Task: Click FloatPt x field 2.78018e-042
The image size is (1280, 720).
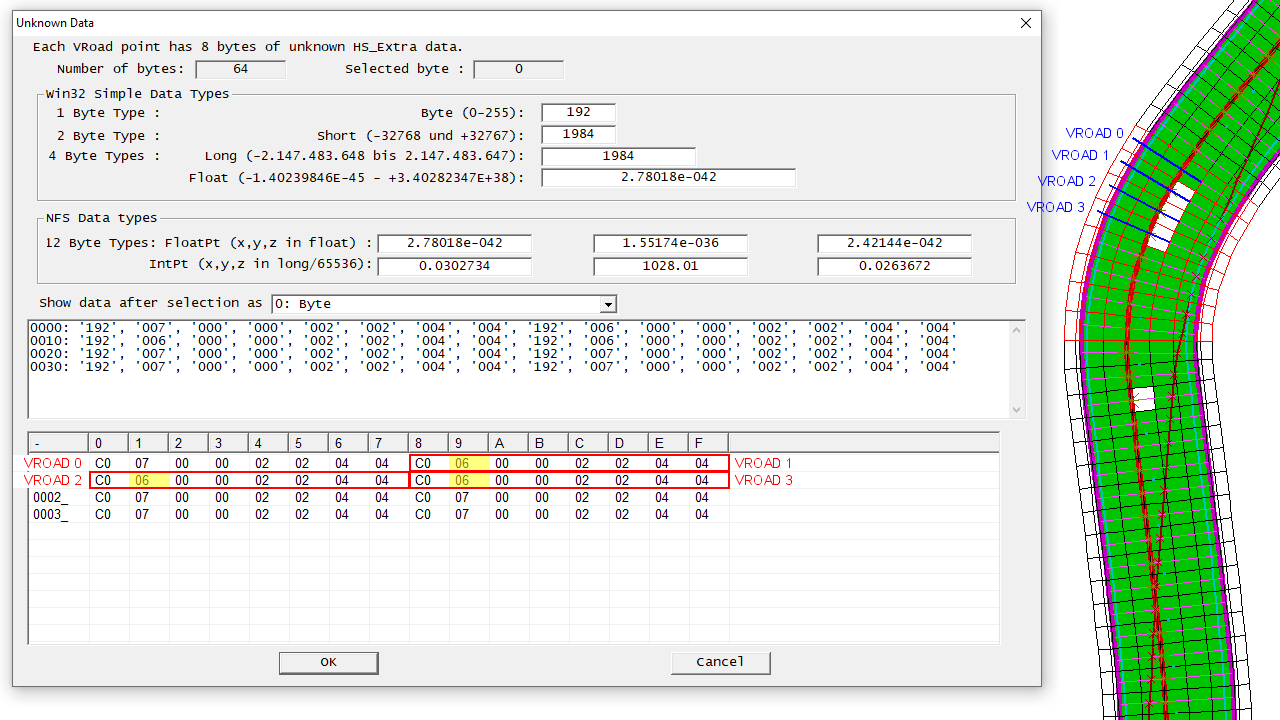Action: pos(454,243)
